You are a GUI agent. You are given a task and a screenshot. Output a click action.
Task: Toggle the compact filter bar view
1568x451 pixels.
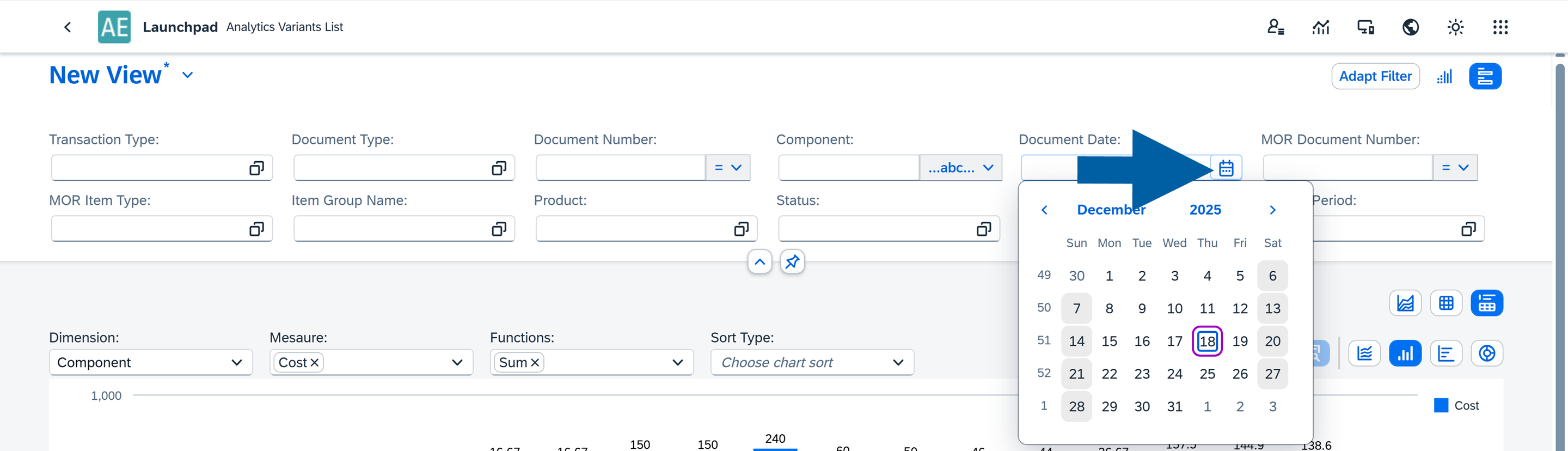1485,76
